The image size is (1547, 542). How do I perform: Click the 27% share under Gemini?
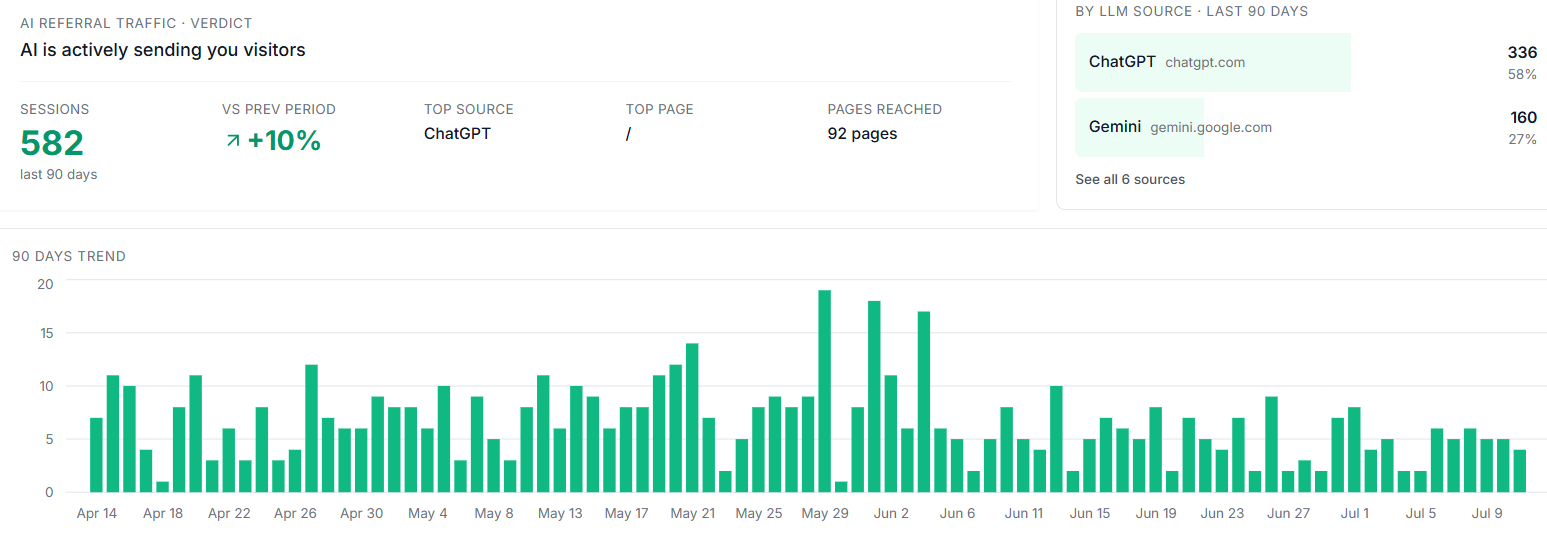1523,140
